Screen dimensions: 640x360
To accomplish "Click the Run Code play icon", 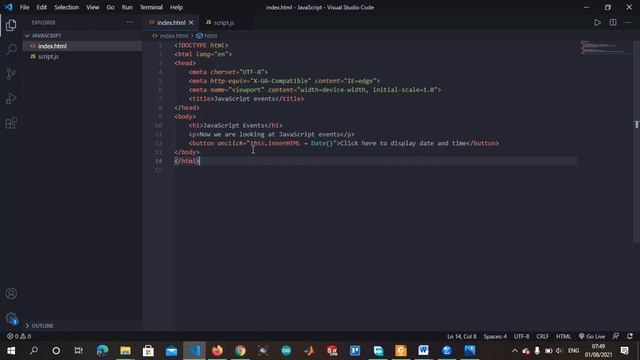I will (597, 22).
